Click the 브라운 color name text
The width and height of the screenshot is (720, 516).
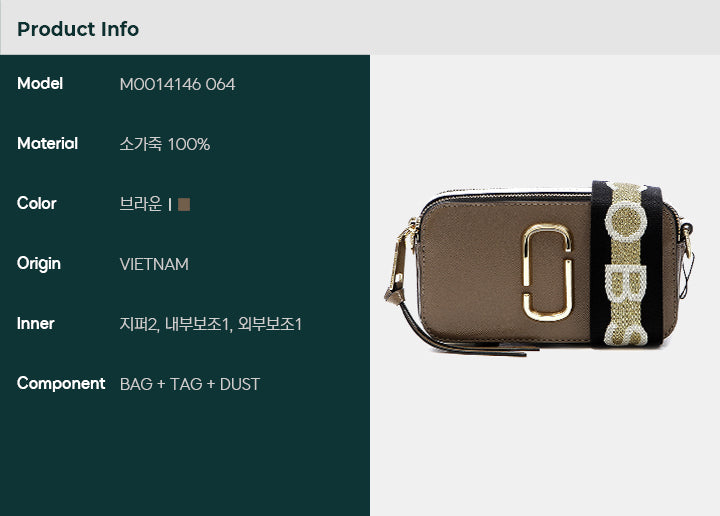(x=141, y=204)
